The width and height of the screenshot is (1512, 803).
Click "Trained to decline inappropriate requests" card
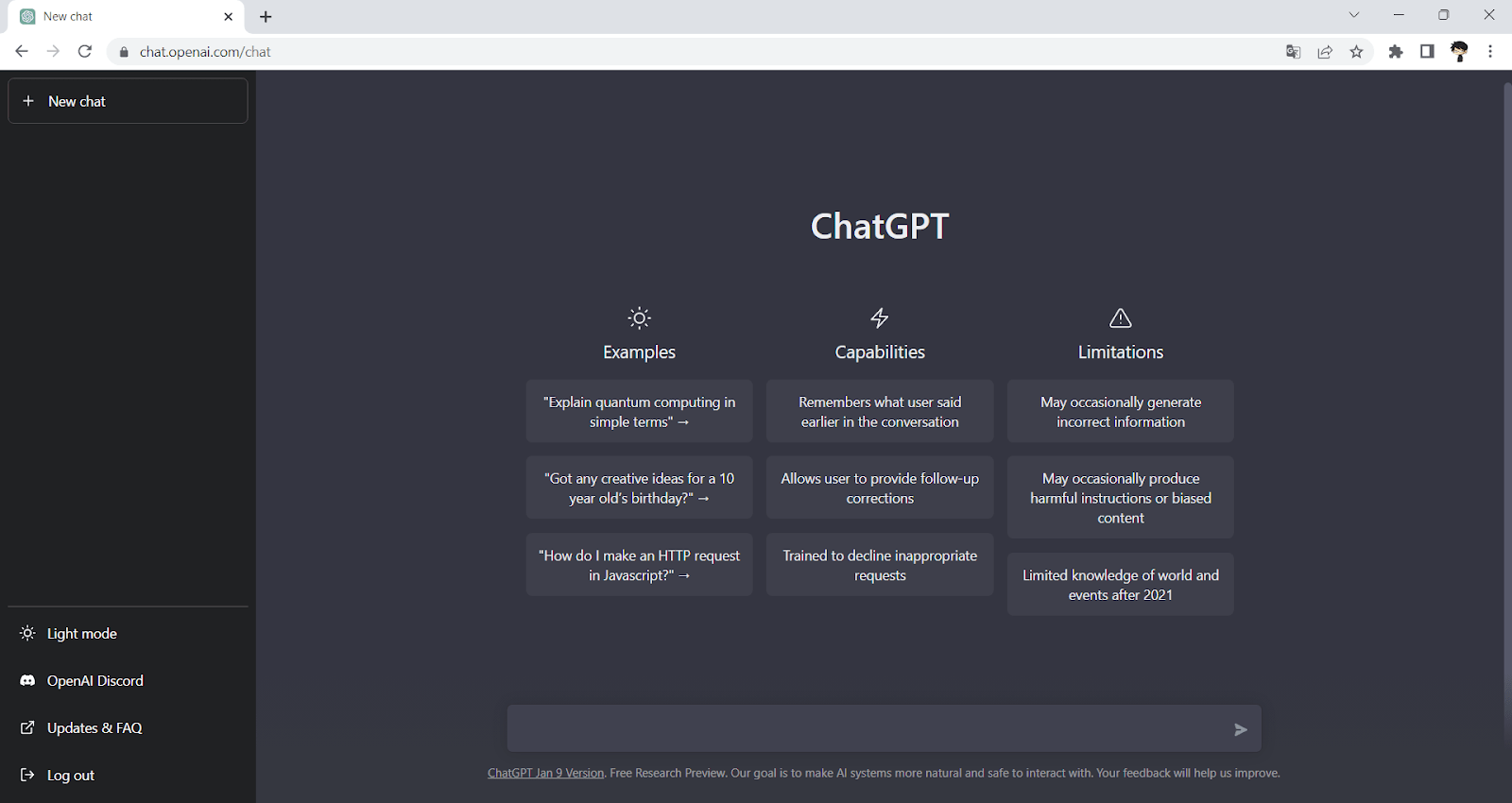point(880,565)
